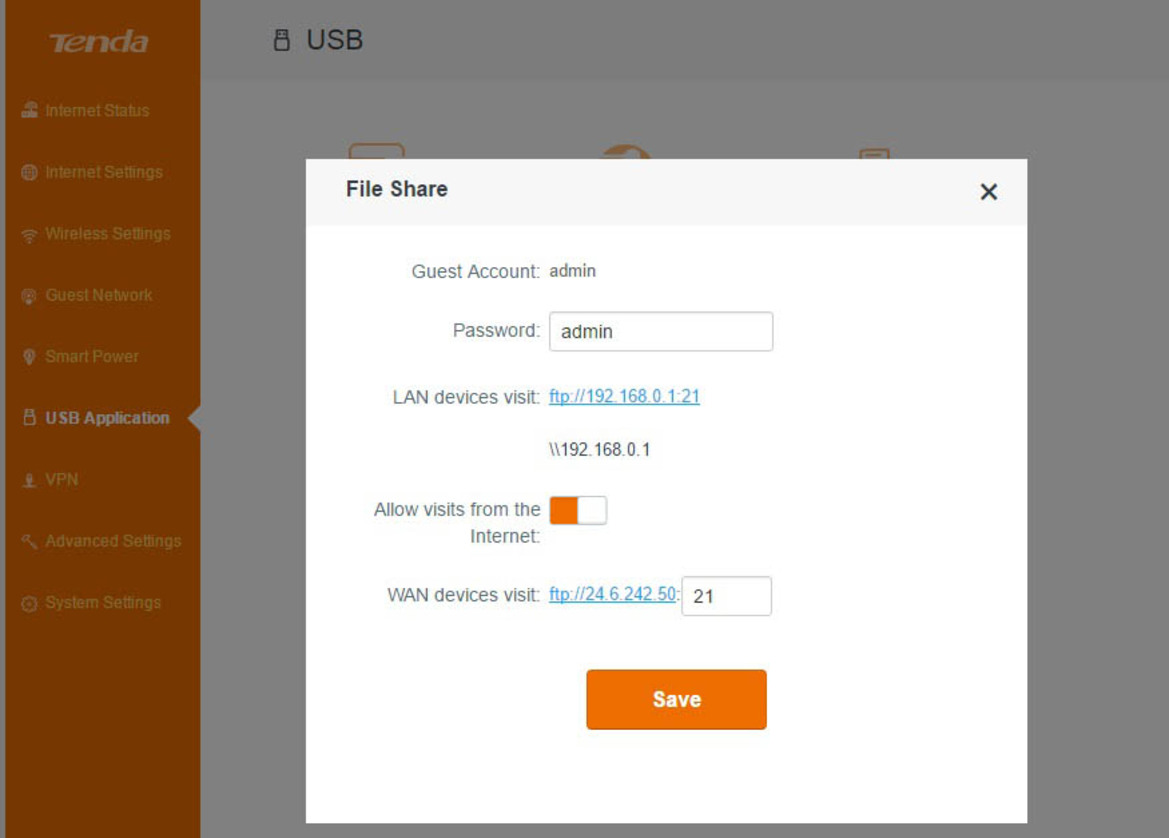The image size is (1169, 838).
Task: Open Smart Power menu item
Action: [x=92, y=356]
